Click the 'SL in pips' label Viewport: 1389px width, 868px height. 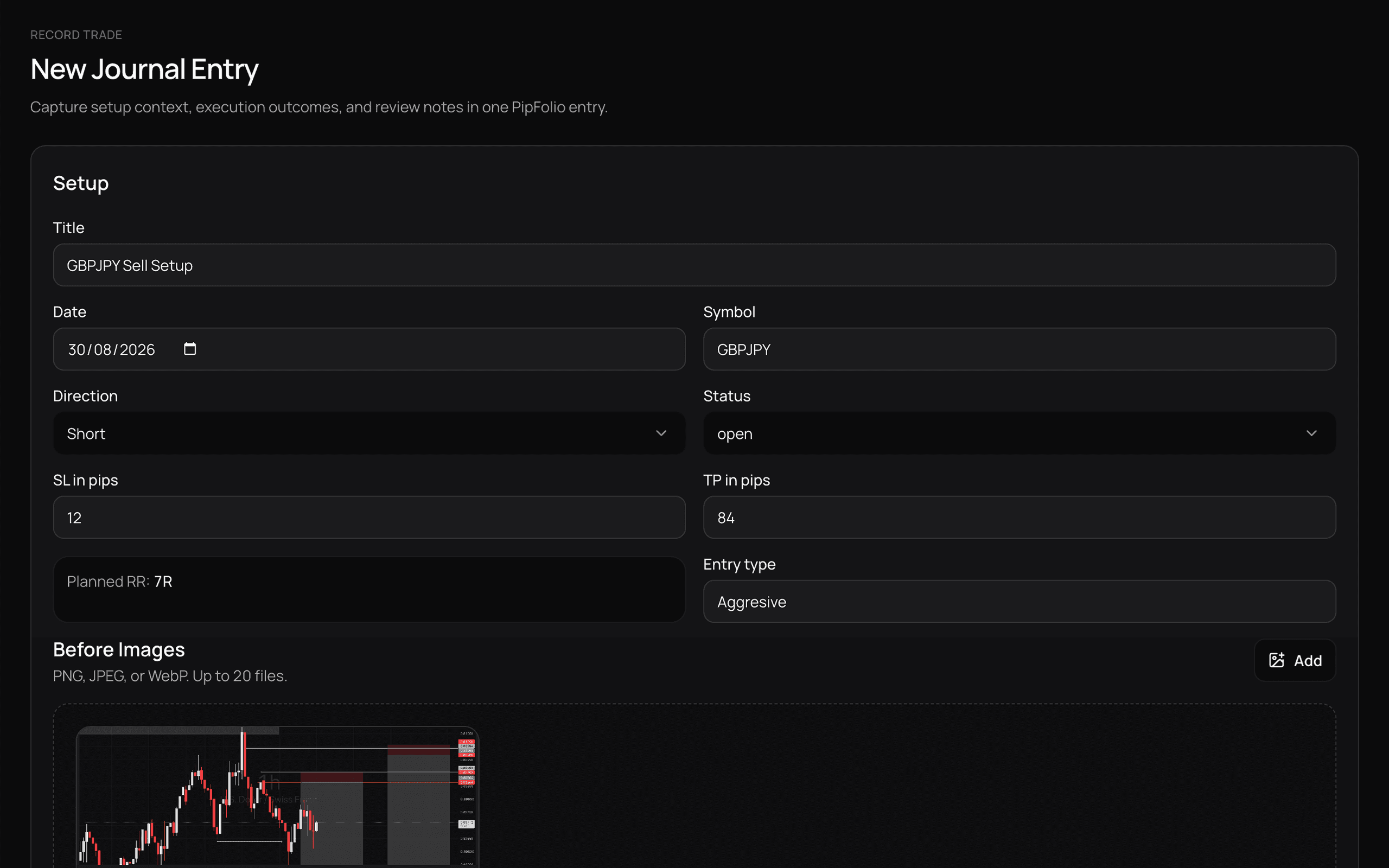86,480
